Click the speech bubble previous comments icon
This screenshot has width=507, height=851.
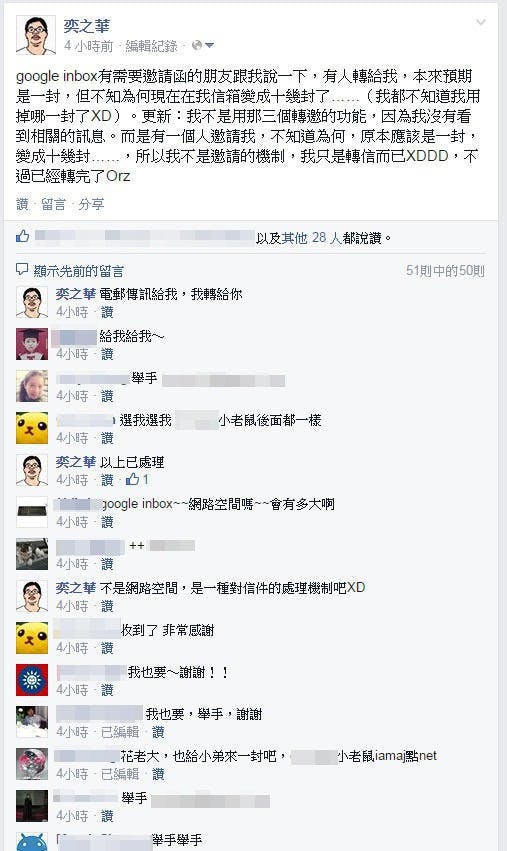22,269
